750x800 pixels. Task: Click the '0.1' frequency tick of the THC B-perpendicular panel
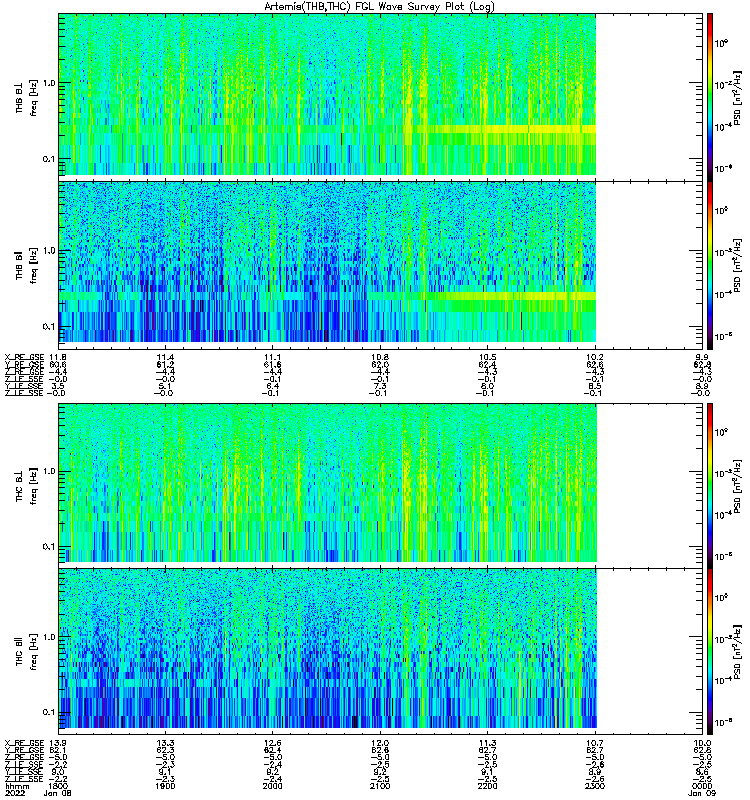pos(49,546)
